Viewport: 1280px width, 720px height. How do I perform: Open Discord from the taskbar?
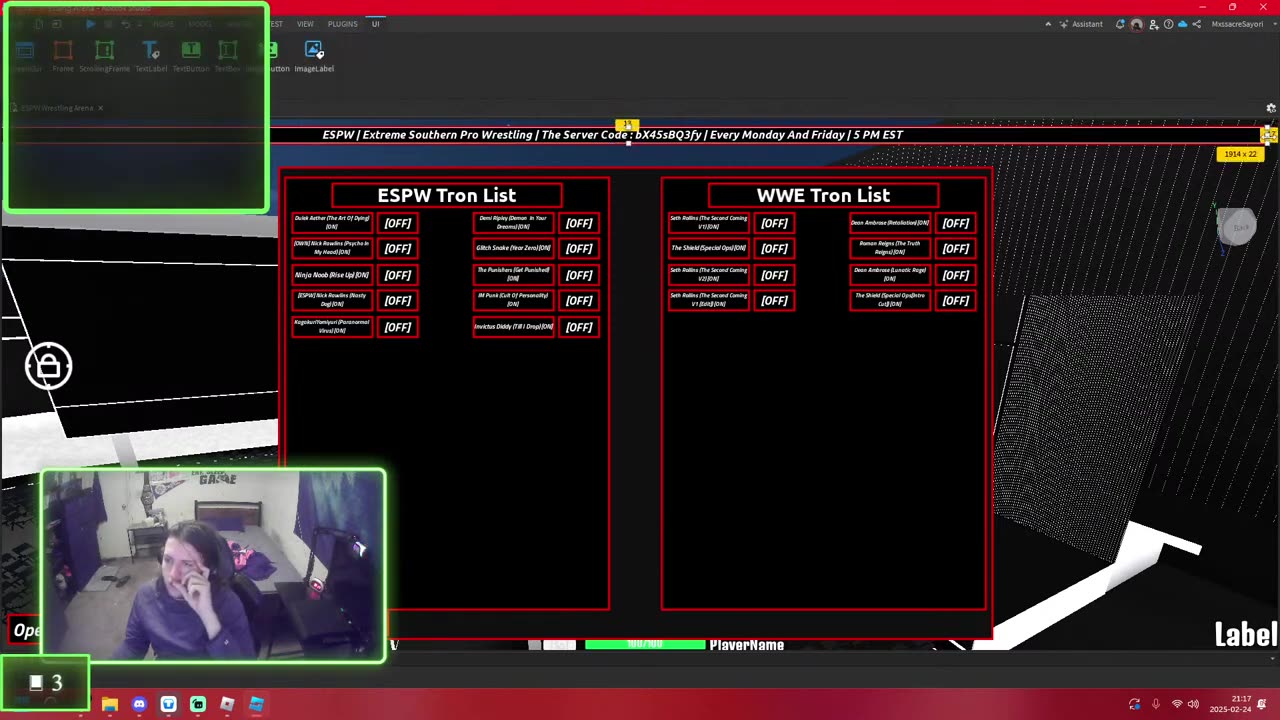coord(139,704)
